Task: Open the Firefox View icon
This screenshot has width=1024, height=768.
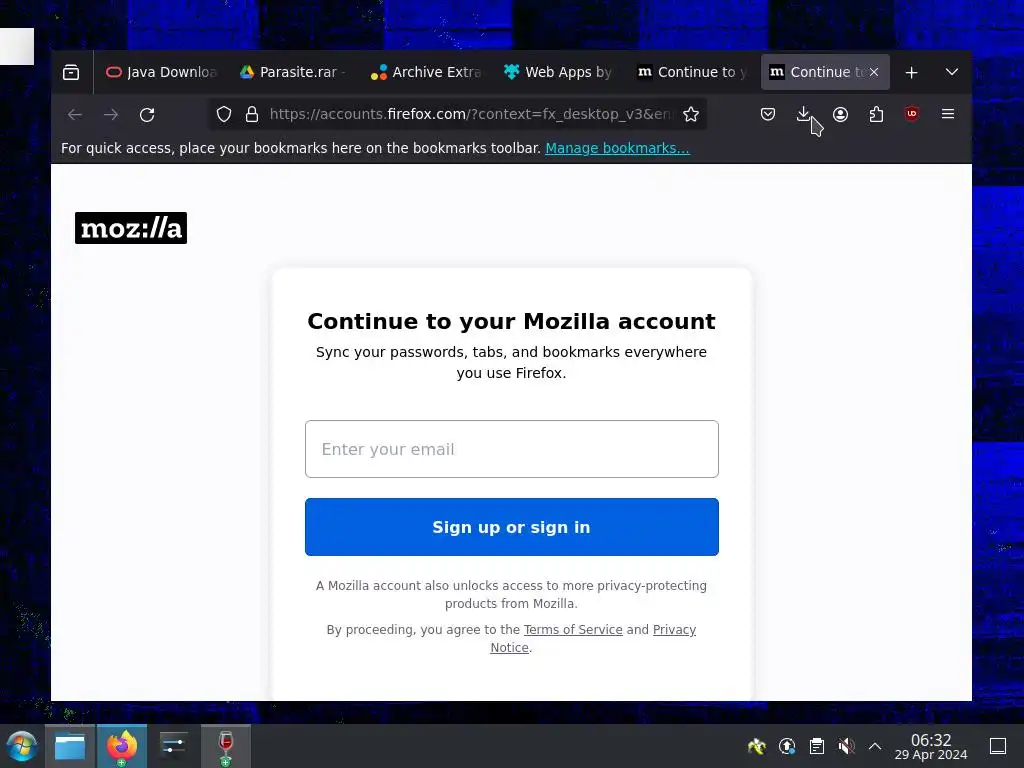Action: (71, 72)
